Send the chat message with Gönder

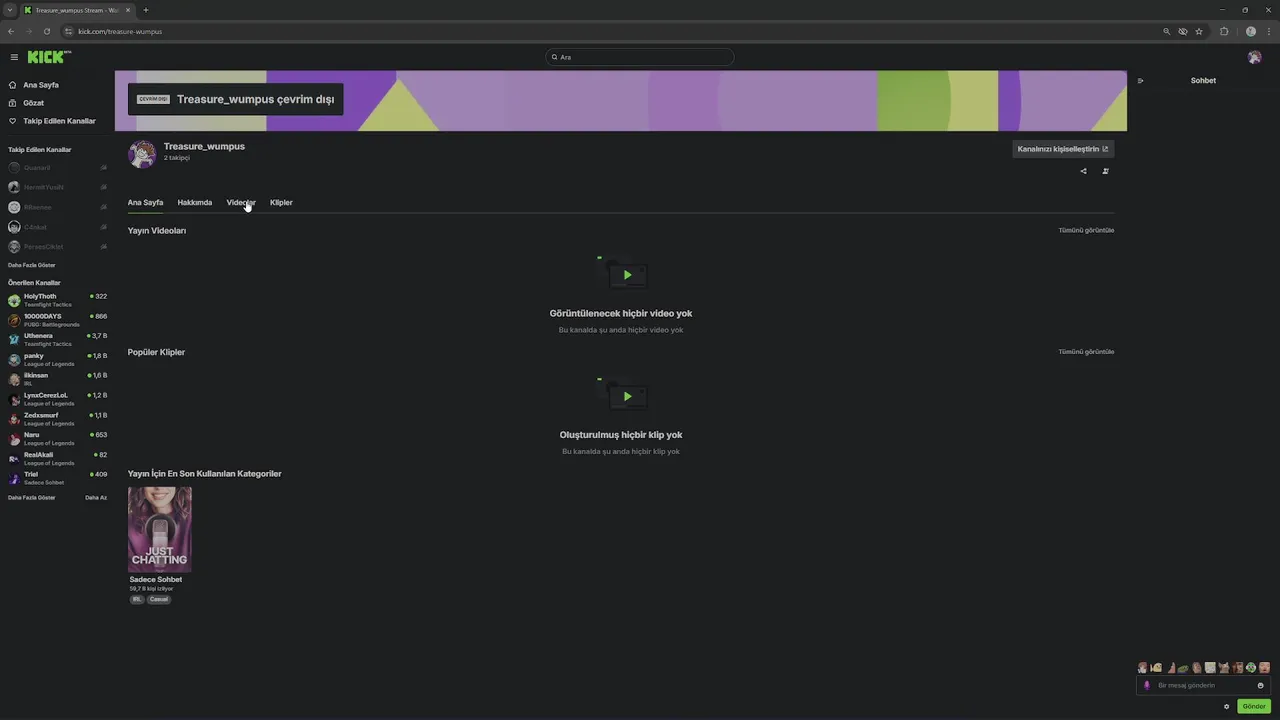pyautogui.click(x=1254, y=707)
